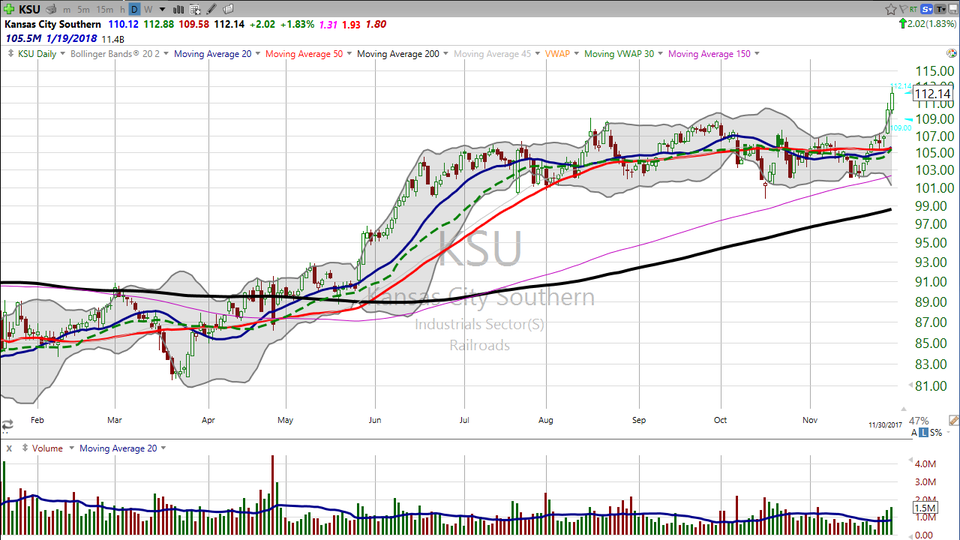Click the chart bar-style icon
Image resolution: width=960 pixels, height=540 pixels.
pyautogui.click(x=178, y=9)
